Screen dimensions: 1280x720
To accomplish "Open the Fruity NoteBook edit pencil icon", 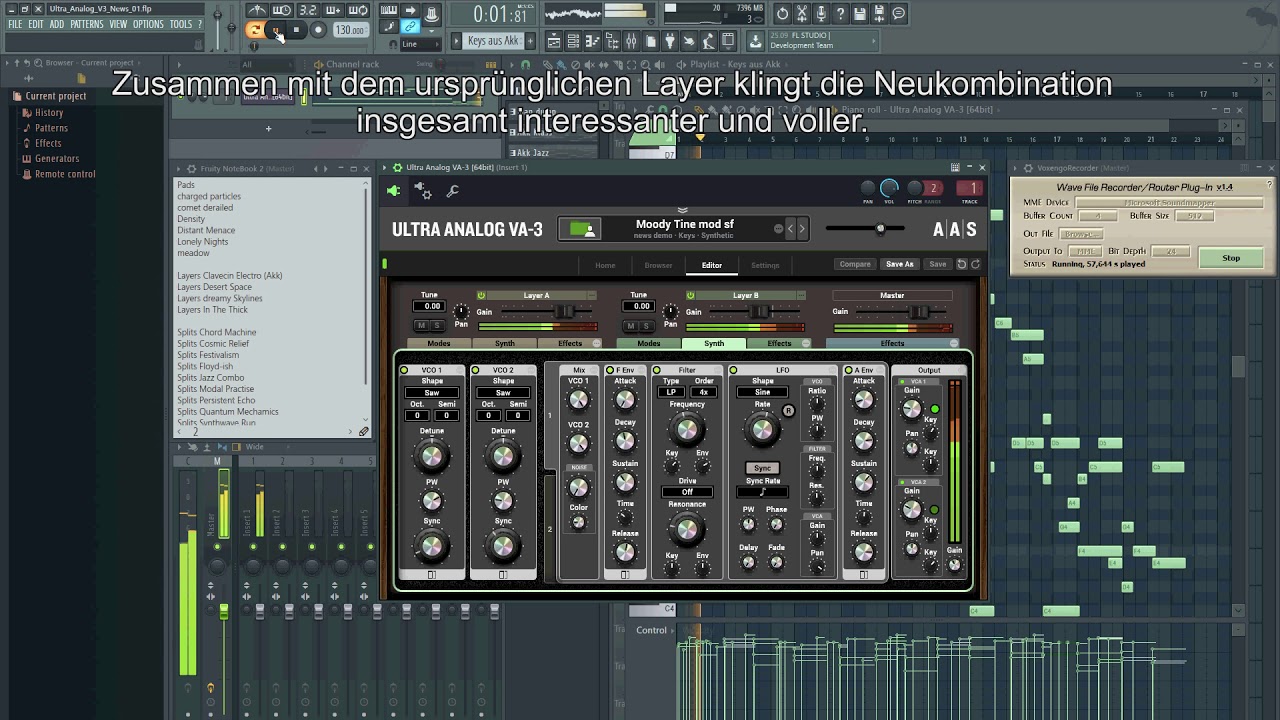I will click(x=364, y=432).
